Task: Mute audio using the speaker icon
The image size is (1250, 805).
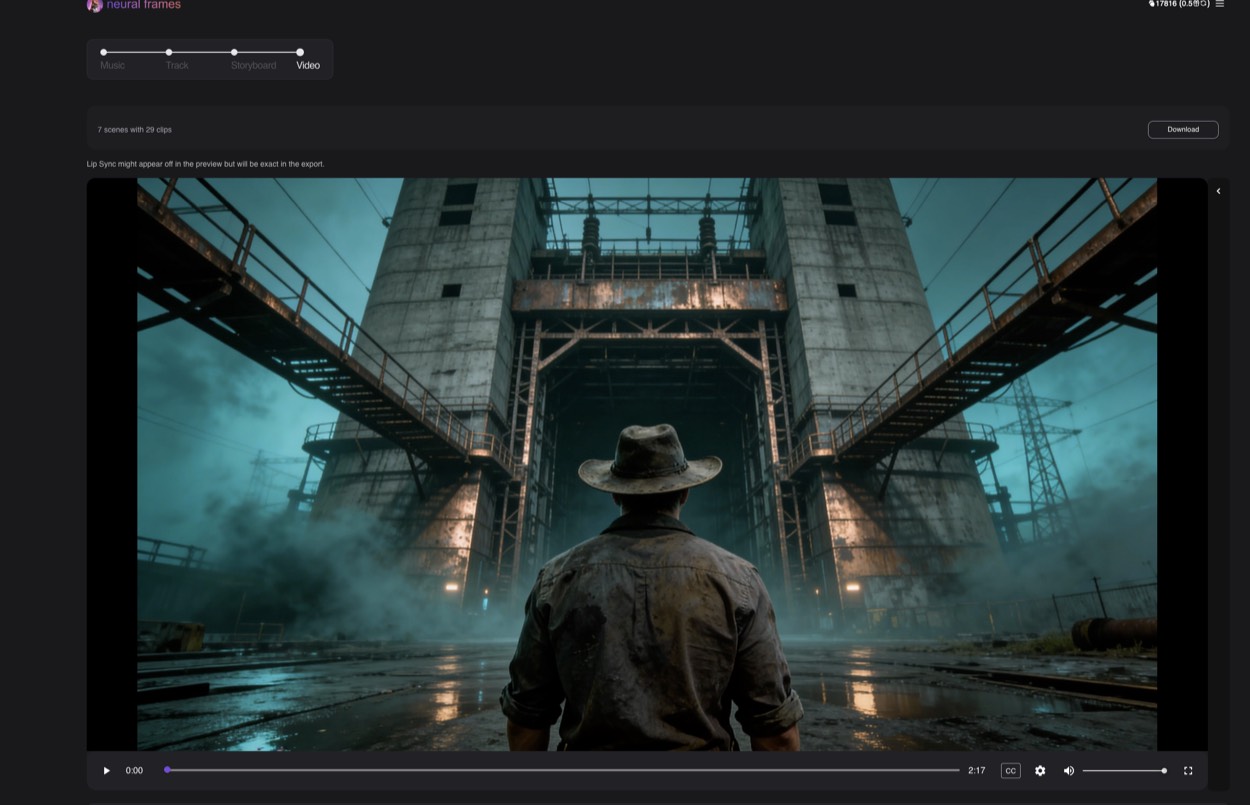Action: [x=1068, y=771]
